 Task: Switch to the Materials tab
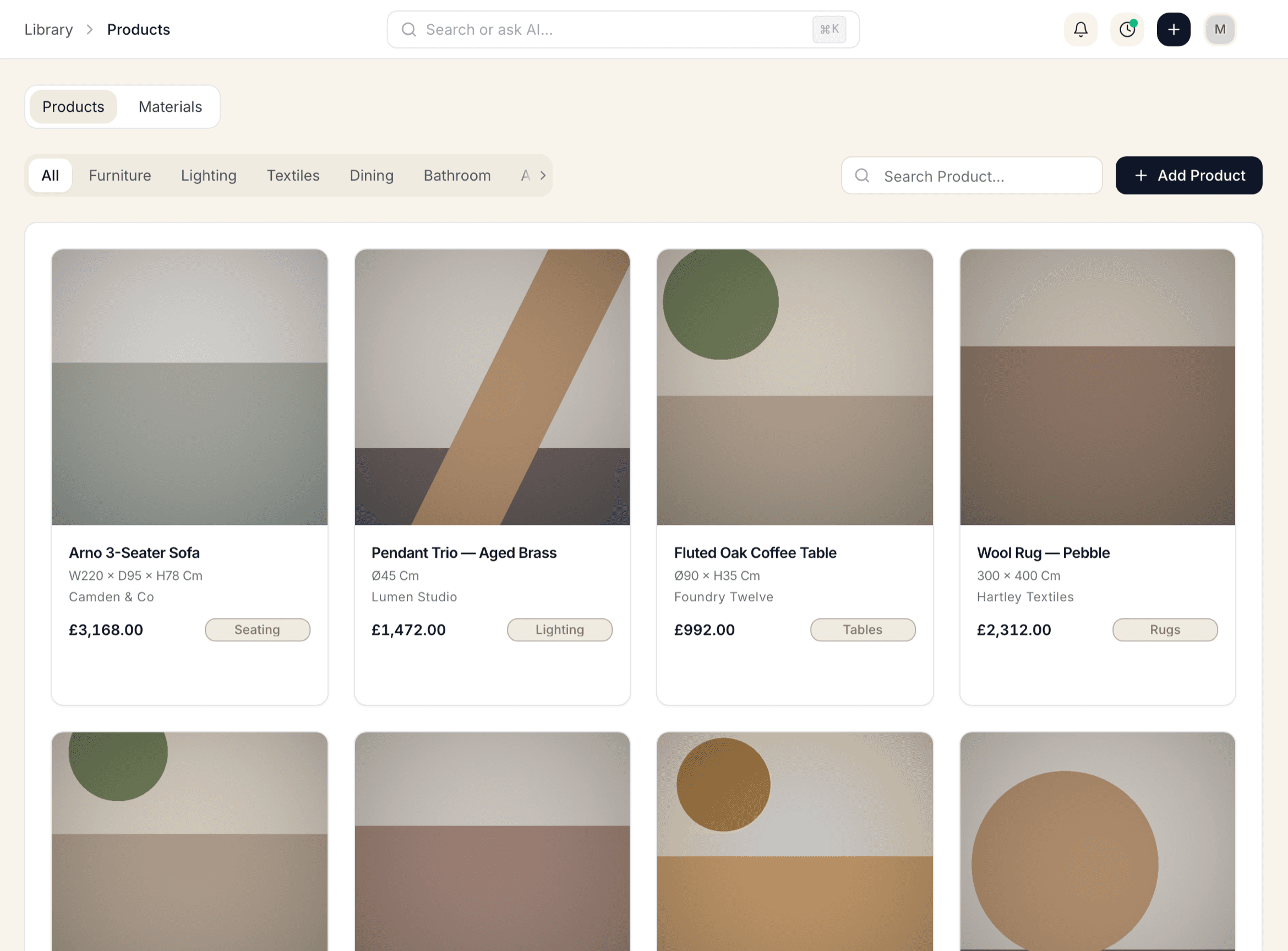pyautogui.click(x=170, y=106)
